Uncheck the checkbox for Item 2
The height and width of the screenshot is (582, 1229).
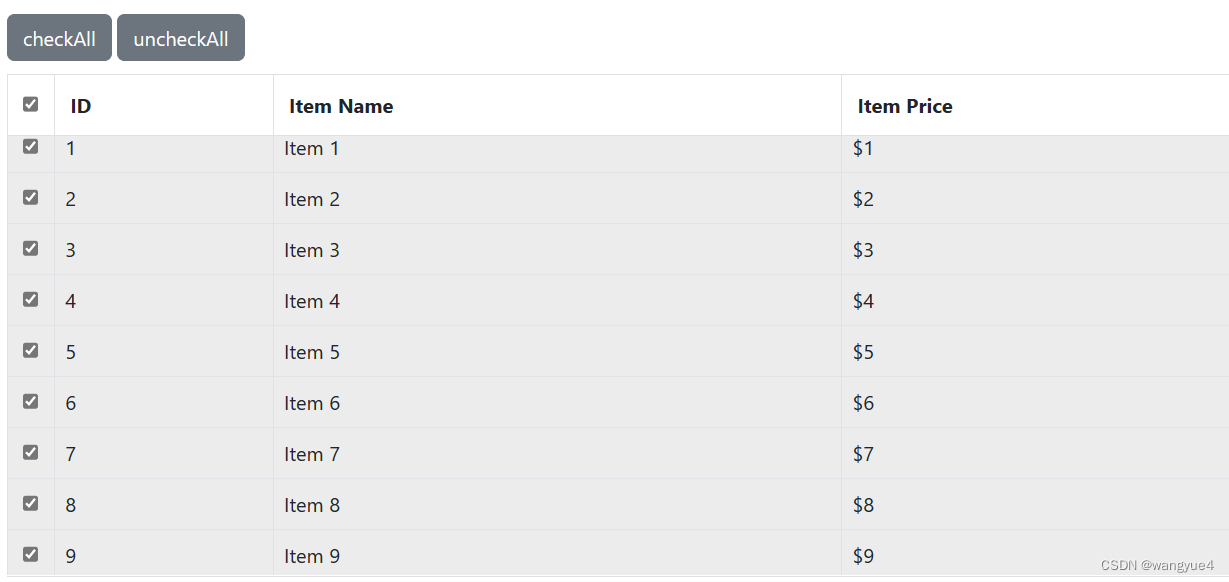click(30, 196)
